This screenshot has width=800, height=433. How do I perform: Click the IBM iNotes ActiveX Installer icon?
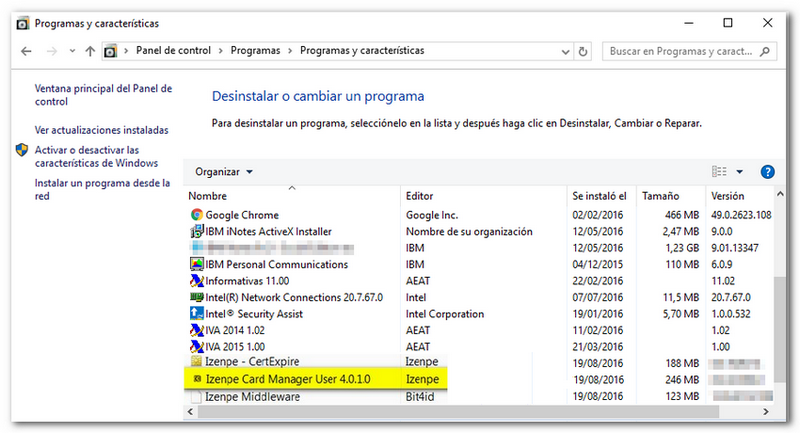click(196, 232)
